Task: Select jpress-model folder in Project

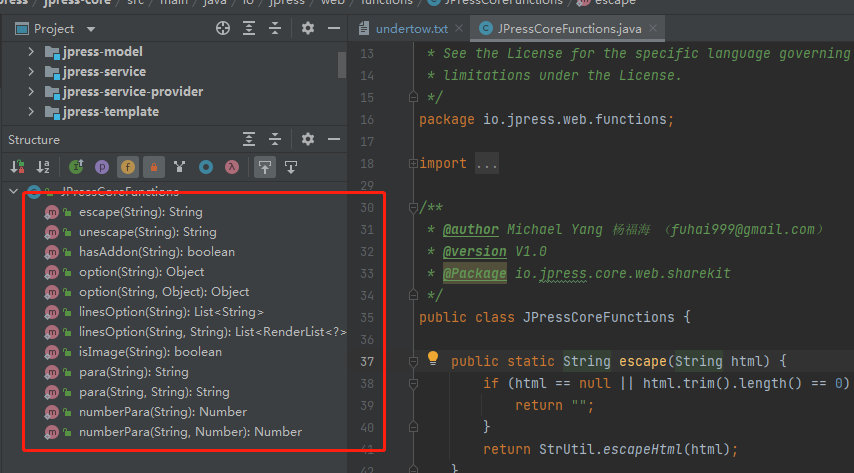Action: pyautogui.click(x=102, y=52)
